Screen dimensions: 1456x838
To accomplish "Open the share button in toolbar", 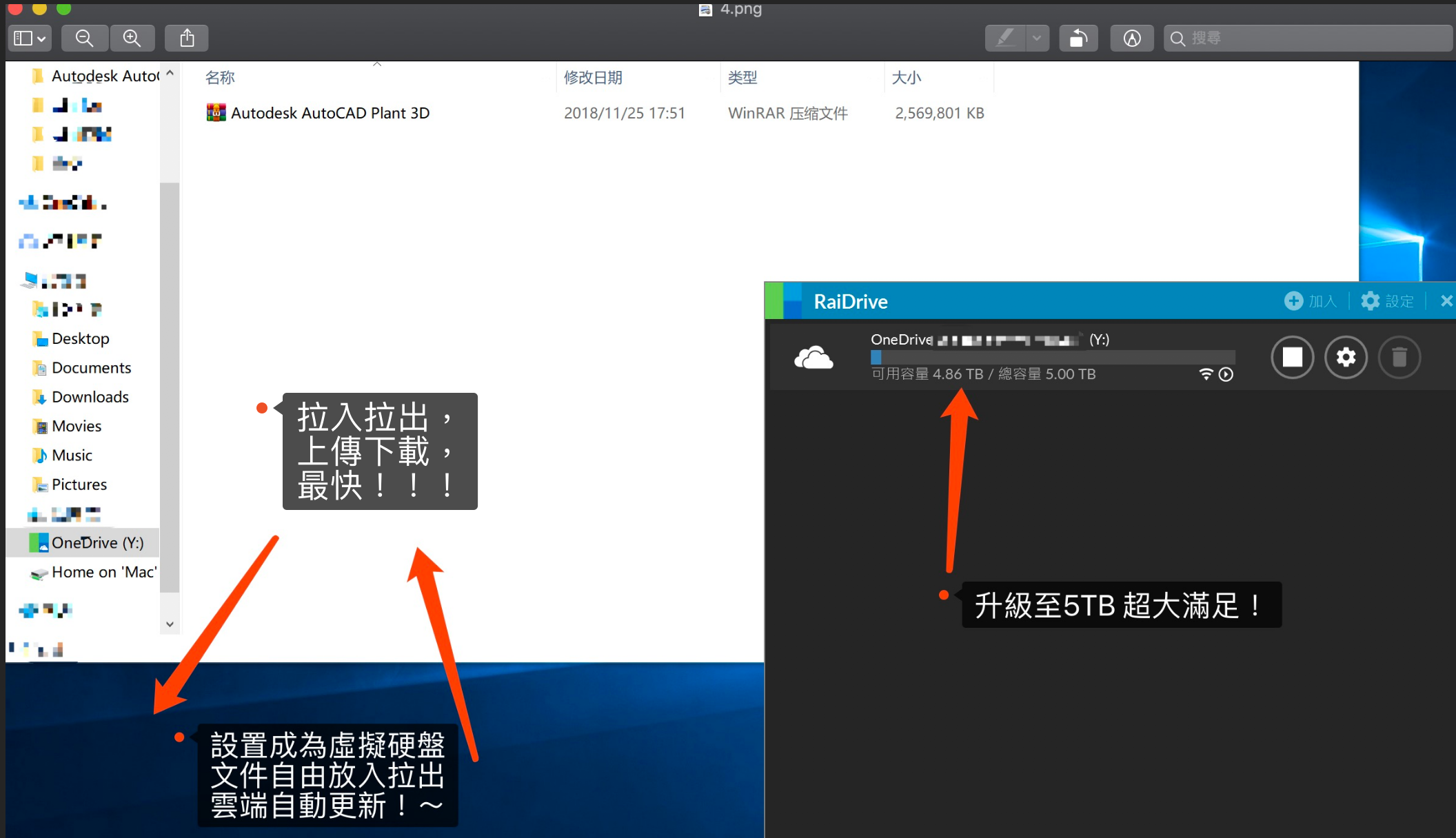I will pyautogui.click(x=187, y=39).
